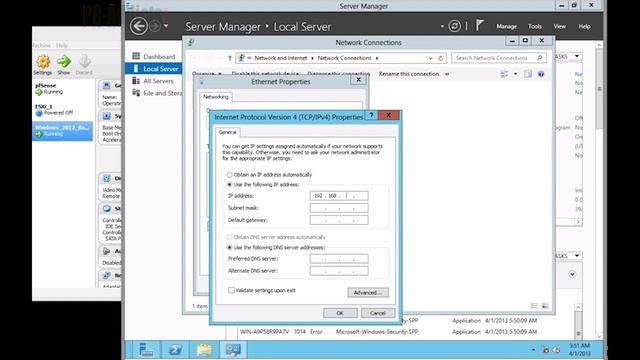Select 'Obtain an IP address automatically'

[229, 175]
